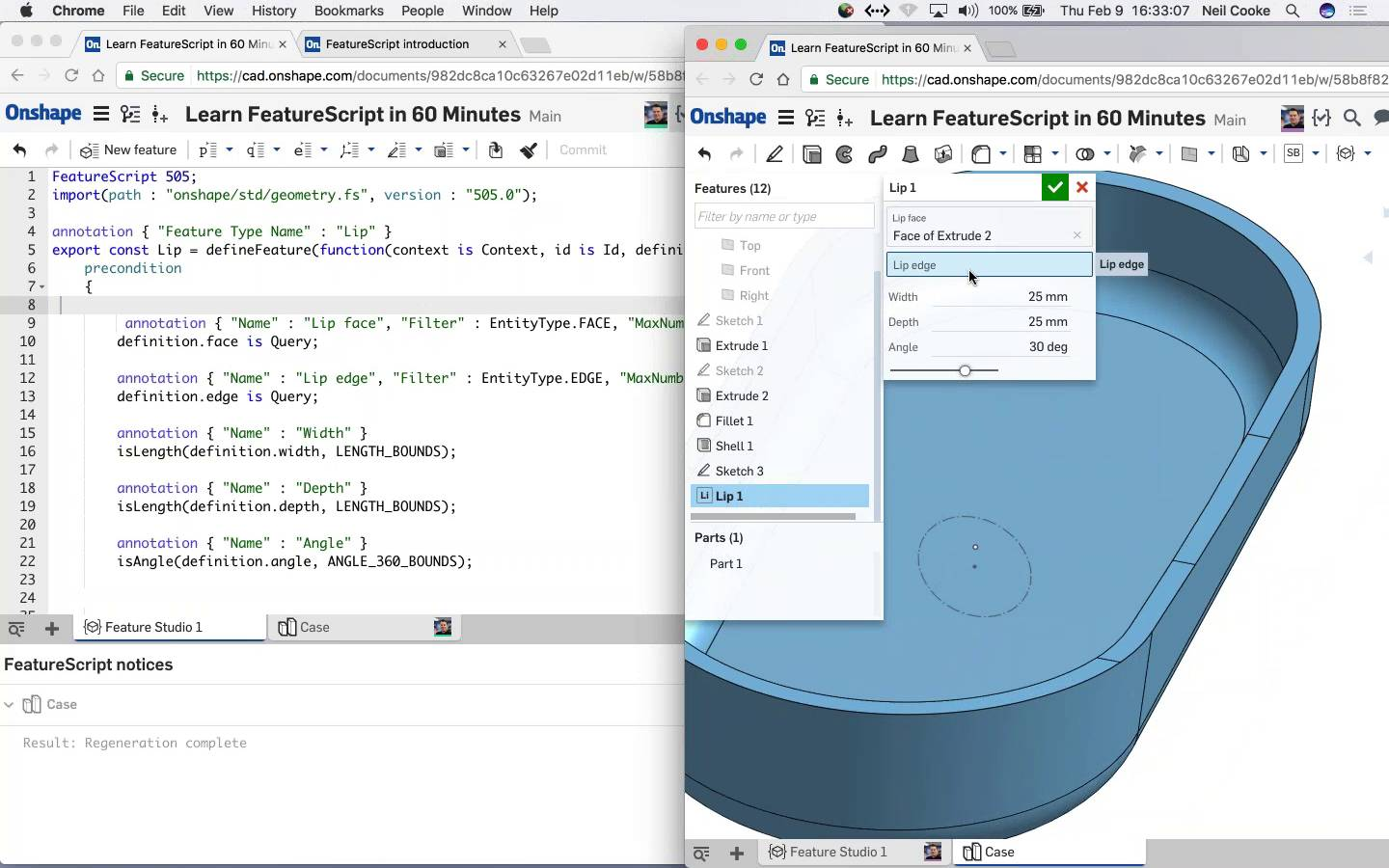This screenshot has width=1389, height=868.
Task: Expand the Boolean tool dropdown arrow
Action: click(1107, 154)
